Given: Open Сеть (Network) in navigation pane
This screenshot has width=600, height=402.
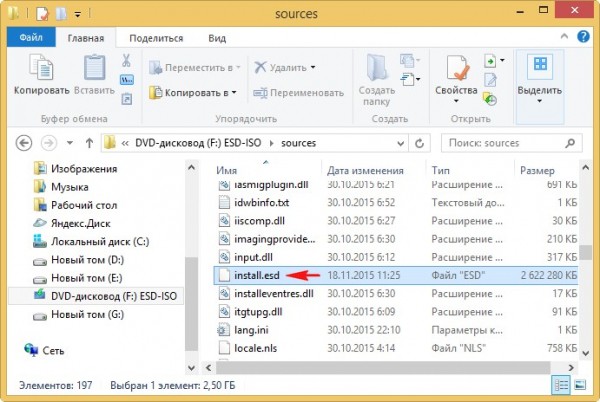Looking at the screenshot, I should pyautogui.click(x=44, y=350).
